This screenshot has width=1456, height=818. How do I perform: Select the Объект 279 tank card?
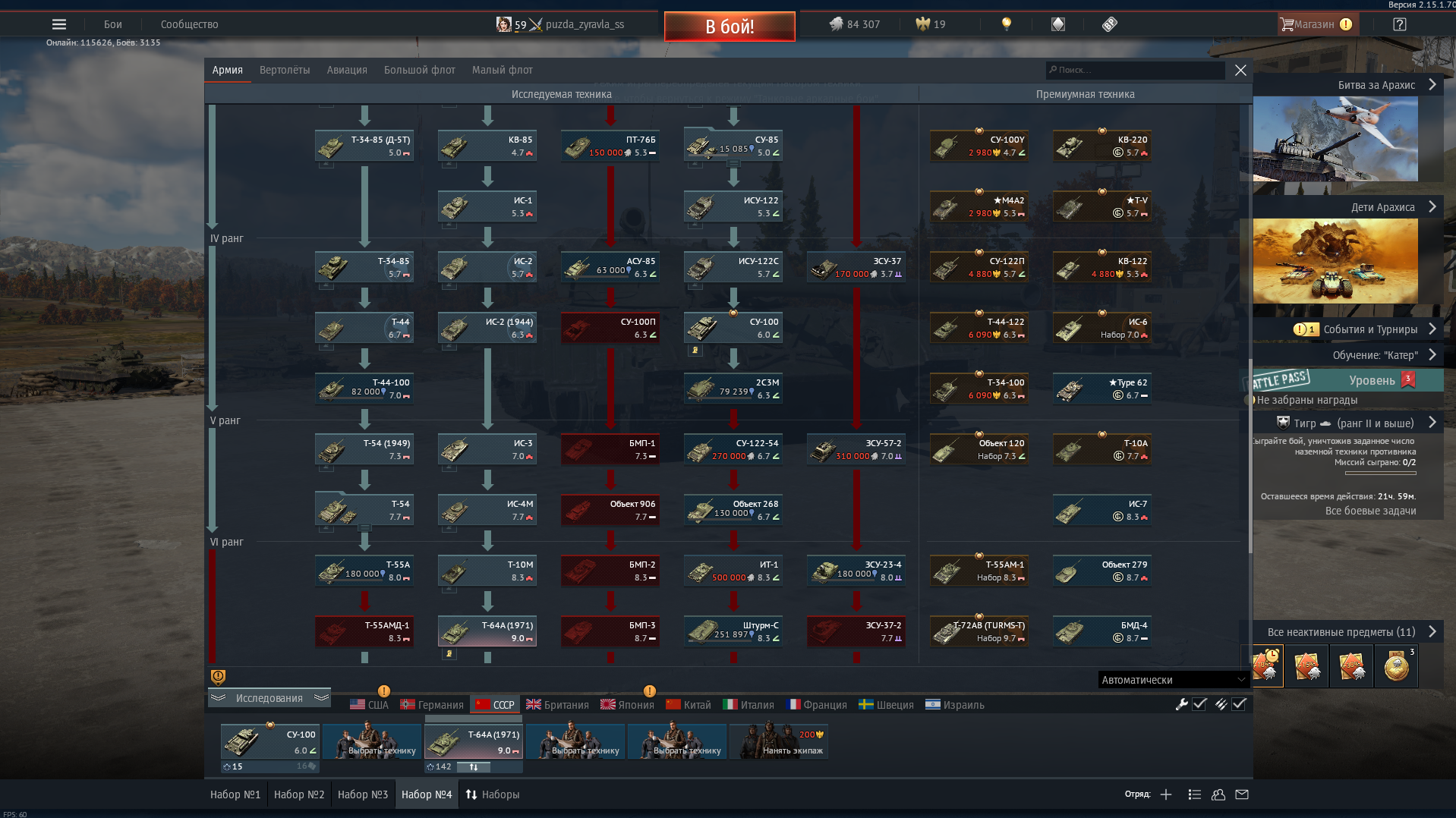(x=1101, y=571)
